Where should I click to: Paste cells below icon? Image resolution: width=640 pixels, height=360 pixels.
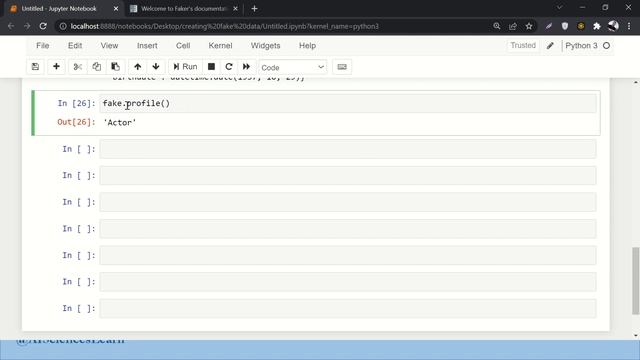116,67
